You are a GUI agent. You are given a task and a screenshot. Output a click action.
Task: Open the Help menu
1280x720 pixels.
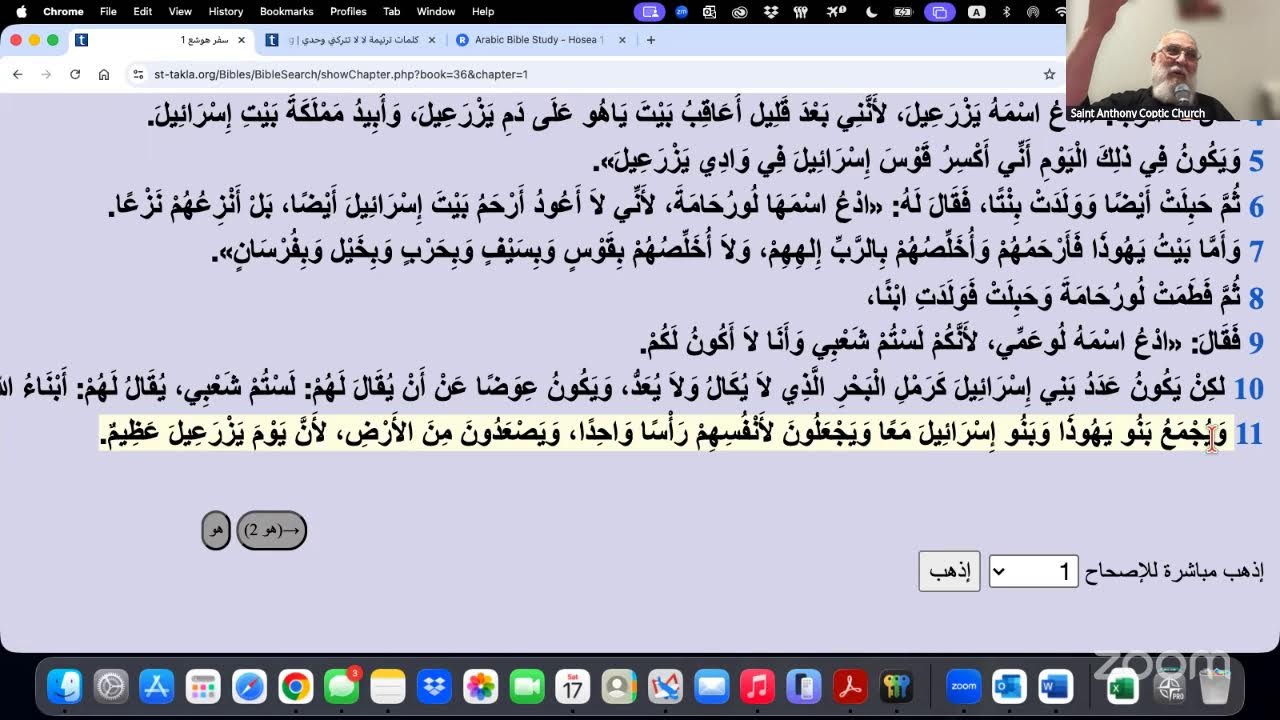pyautogui.click(x=483, y=12)
